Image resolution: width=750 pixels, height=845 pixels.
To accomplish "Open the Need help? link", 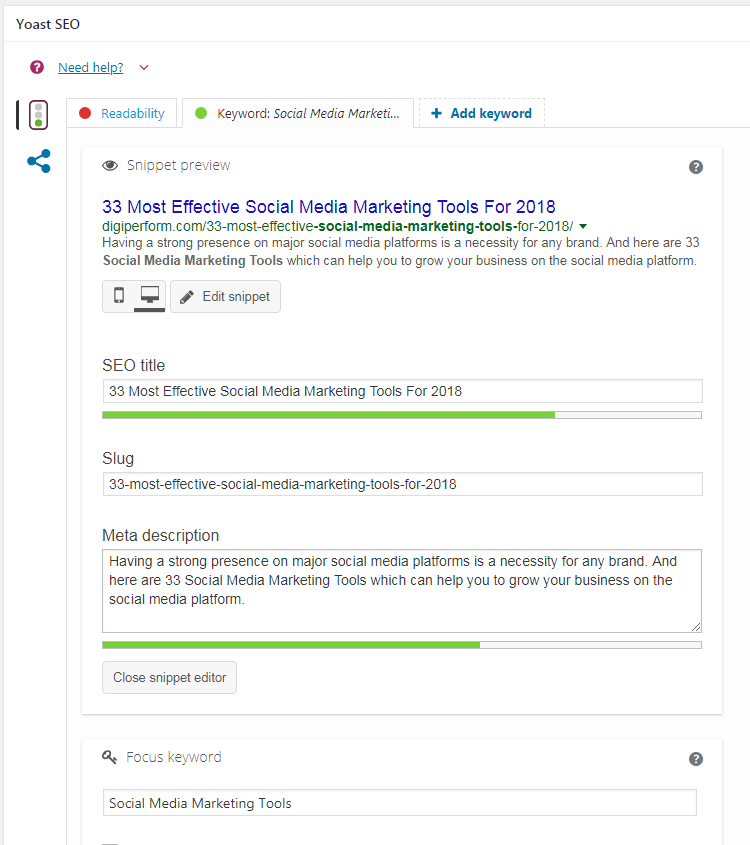I will pos(91,67).
